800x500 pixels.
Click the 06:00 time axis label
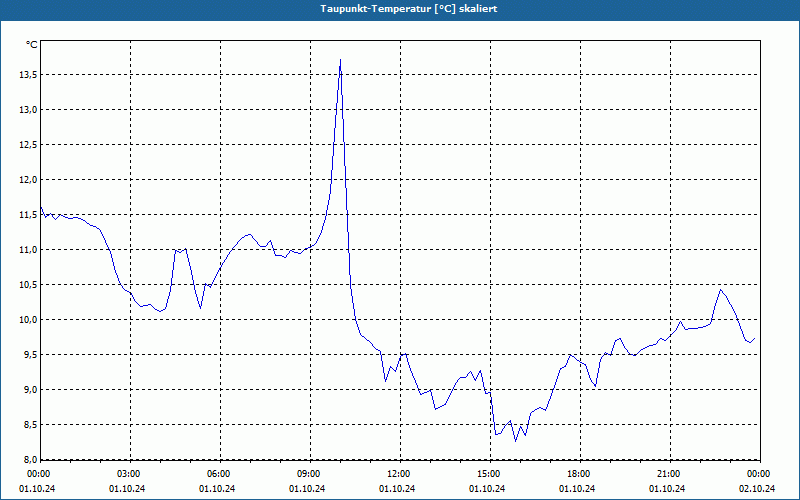220,474
